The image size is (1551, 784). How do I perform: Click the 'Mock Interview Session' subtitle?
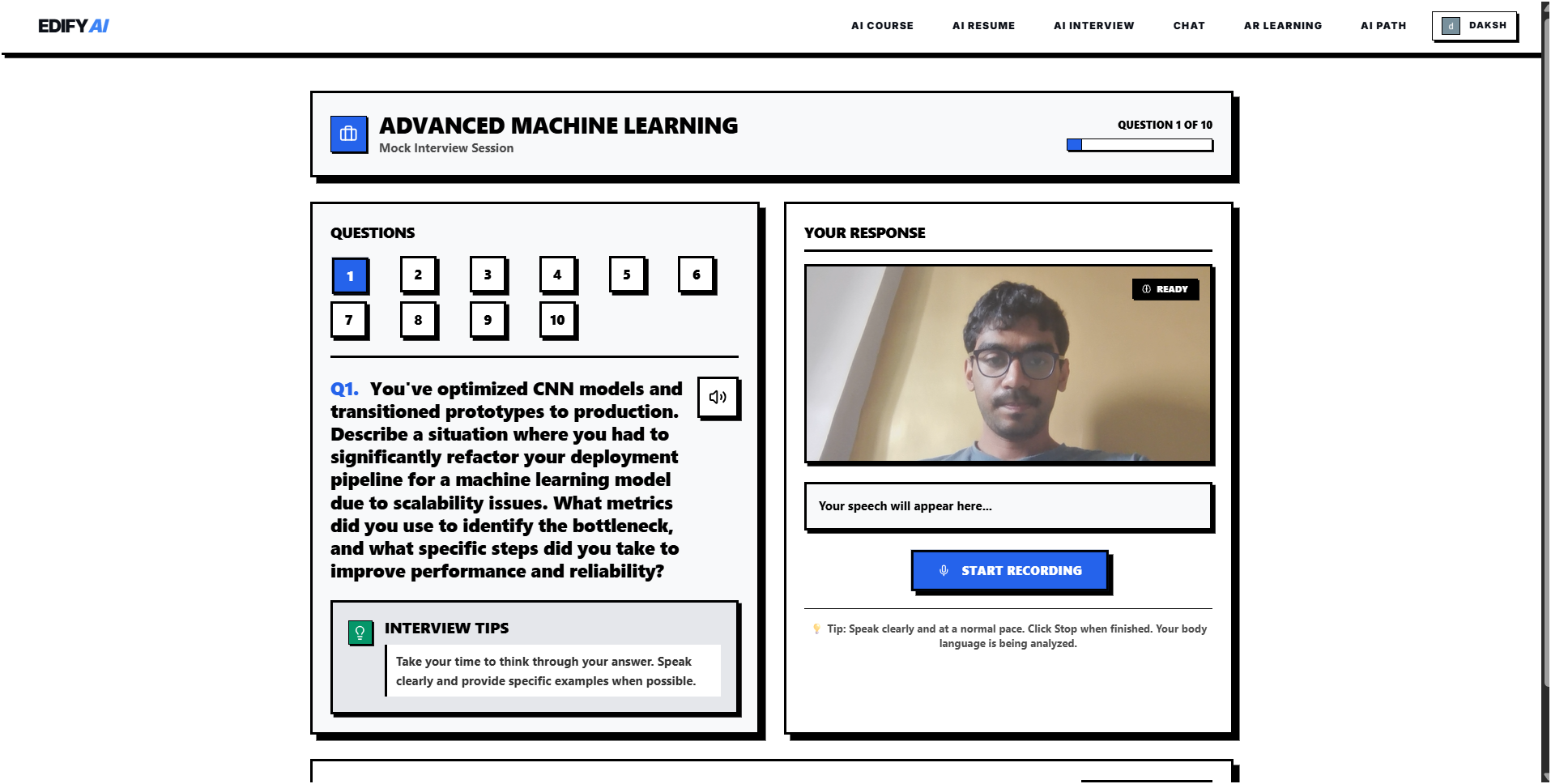(x=446, y=148)
